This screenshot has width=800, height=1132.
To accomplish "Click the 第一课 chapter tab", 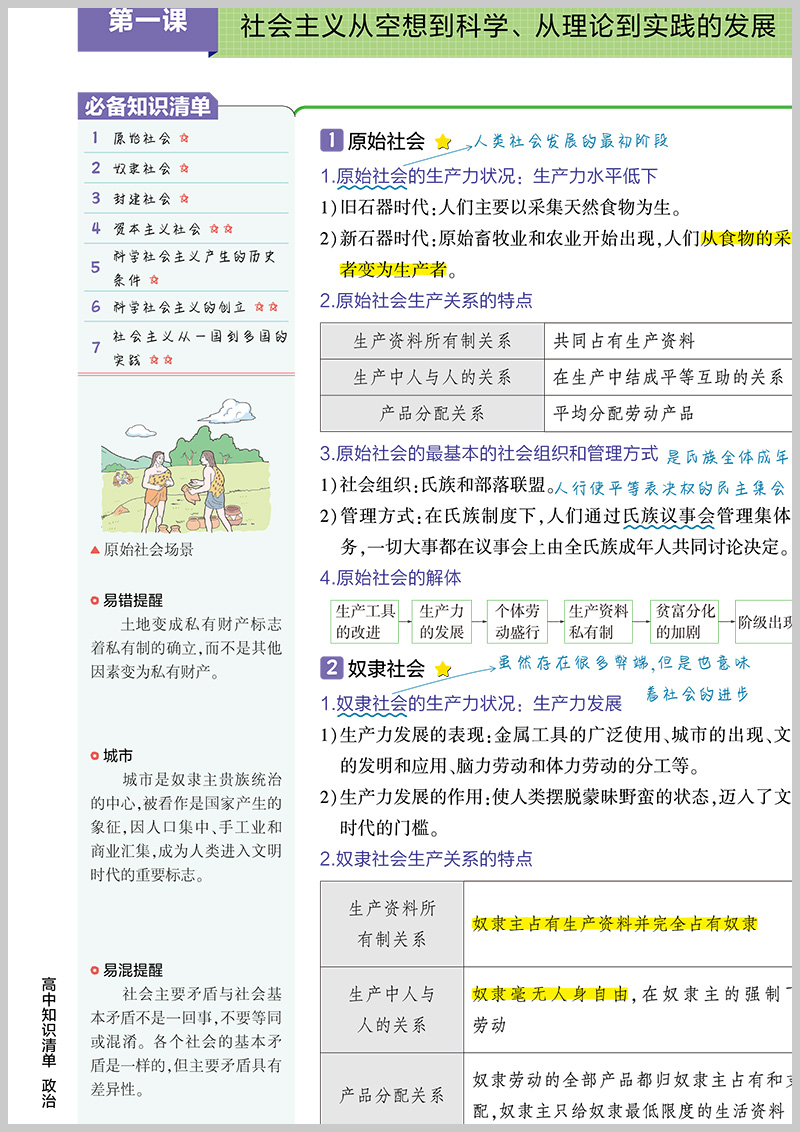I will (147, 24).
